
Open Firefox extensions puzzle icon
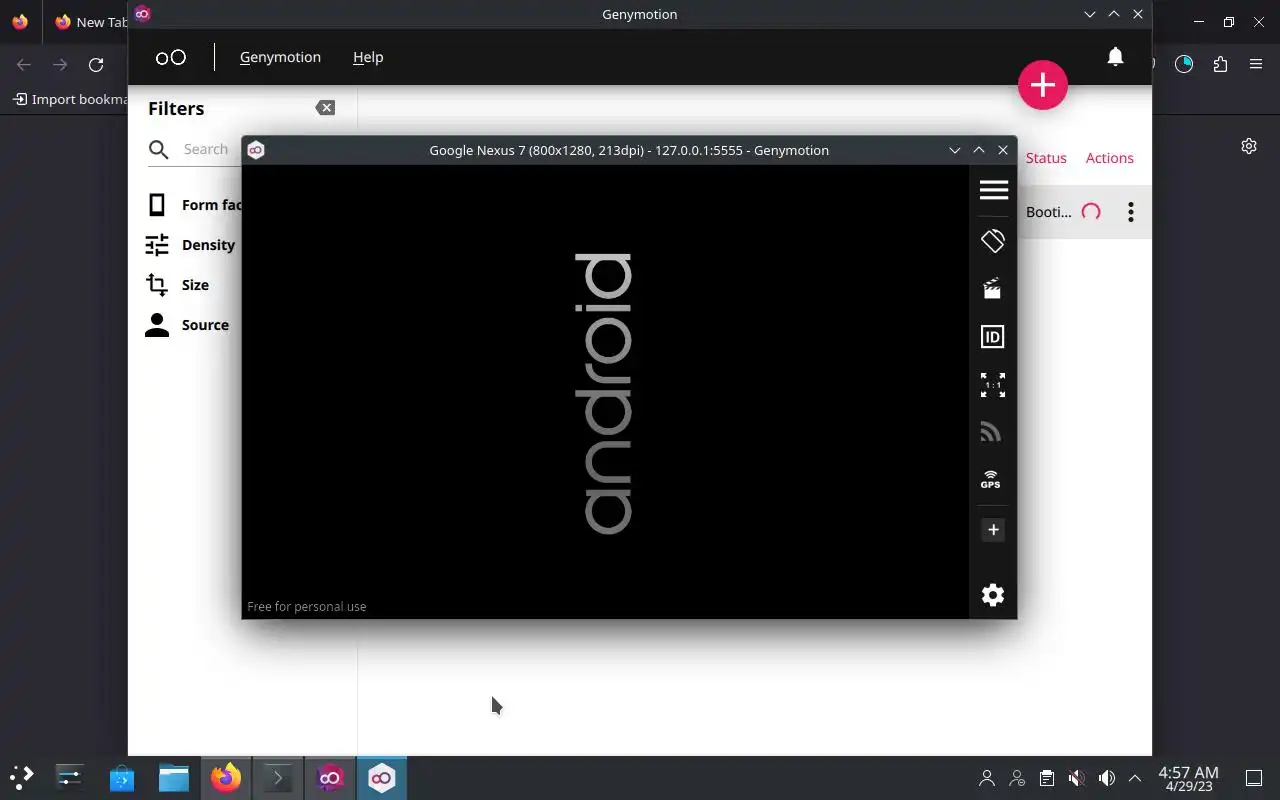pos(1220,64)
